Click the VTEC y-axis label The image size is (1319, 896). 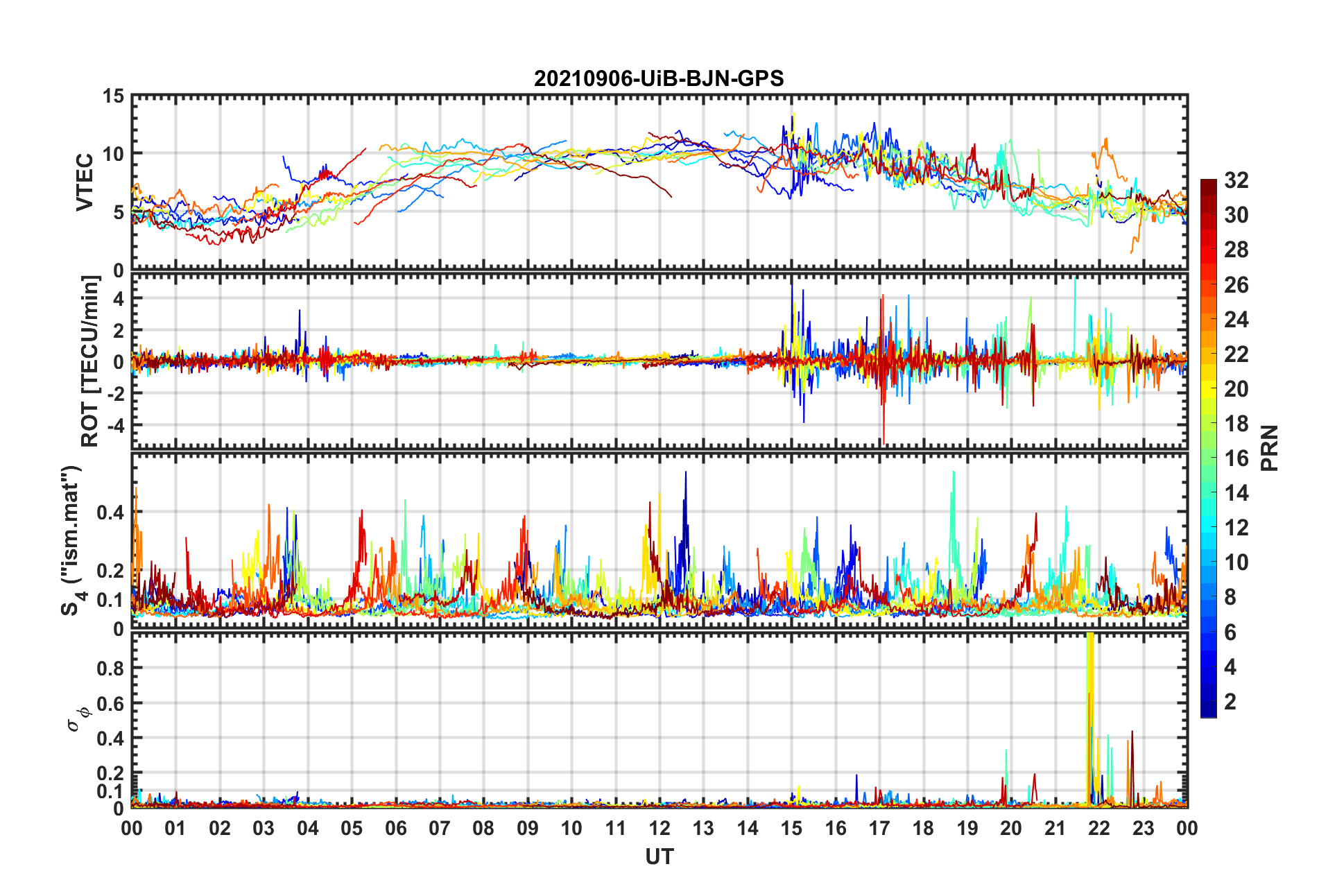pos(85,182)
